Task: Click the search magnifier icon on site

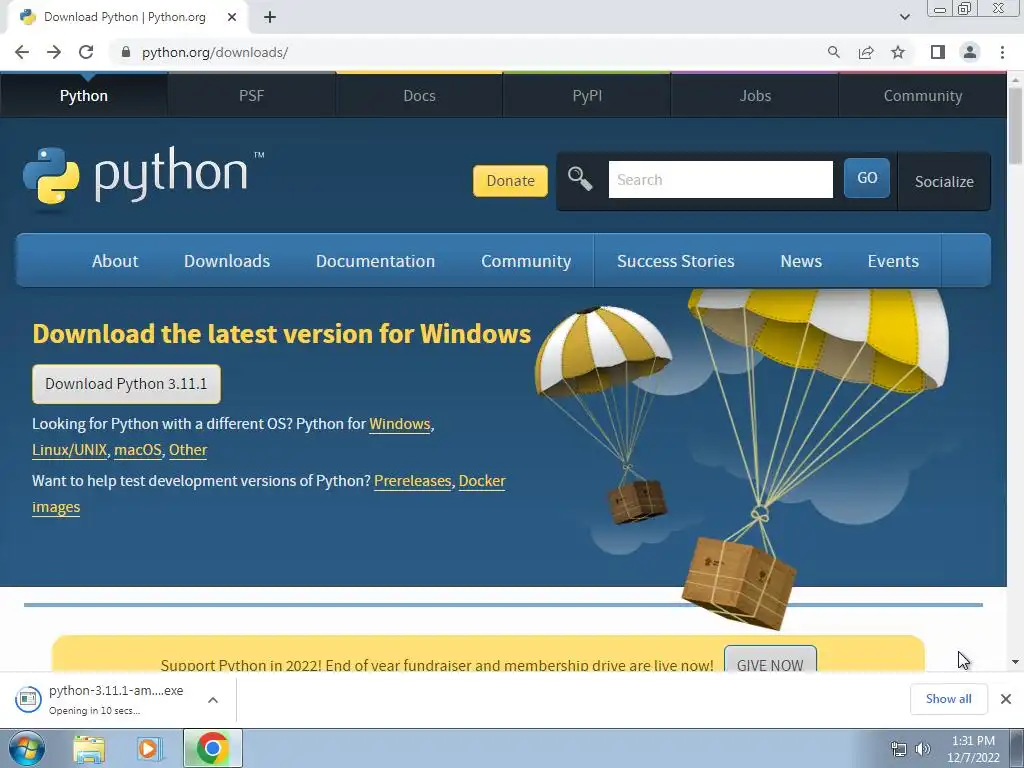Action: click(580, 179)
